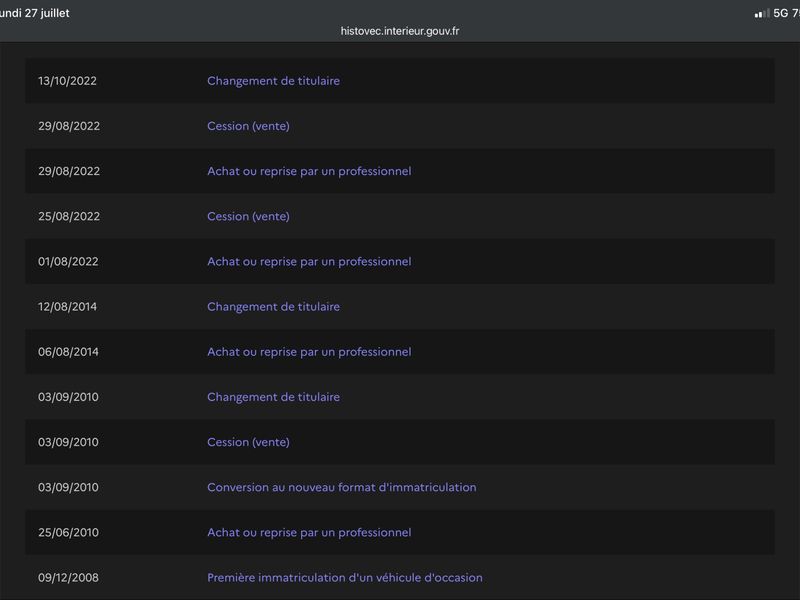The width and height of the screenshot is (800, 600).
Task: Select the date 09/12/2008
Action: [x=68, y=578]
